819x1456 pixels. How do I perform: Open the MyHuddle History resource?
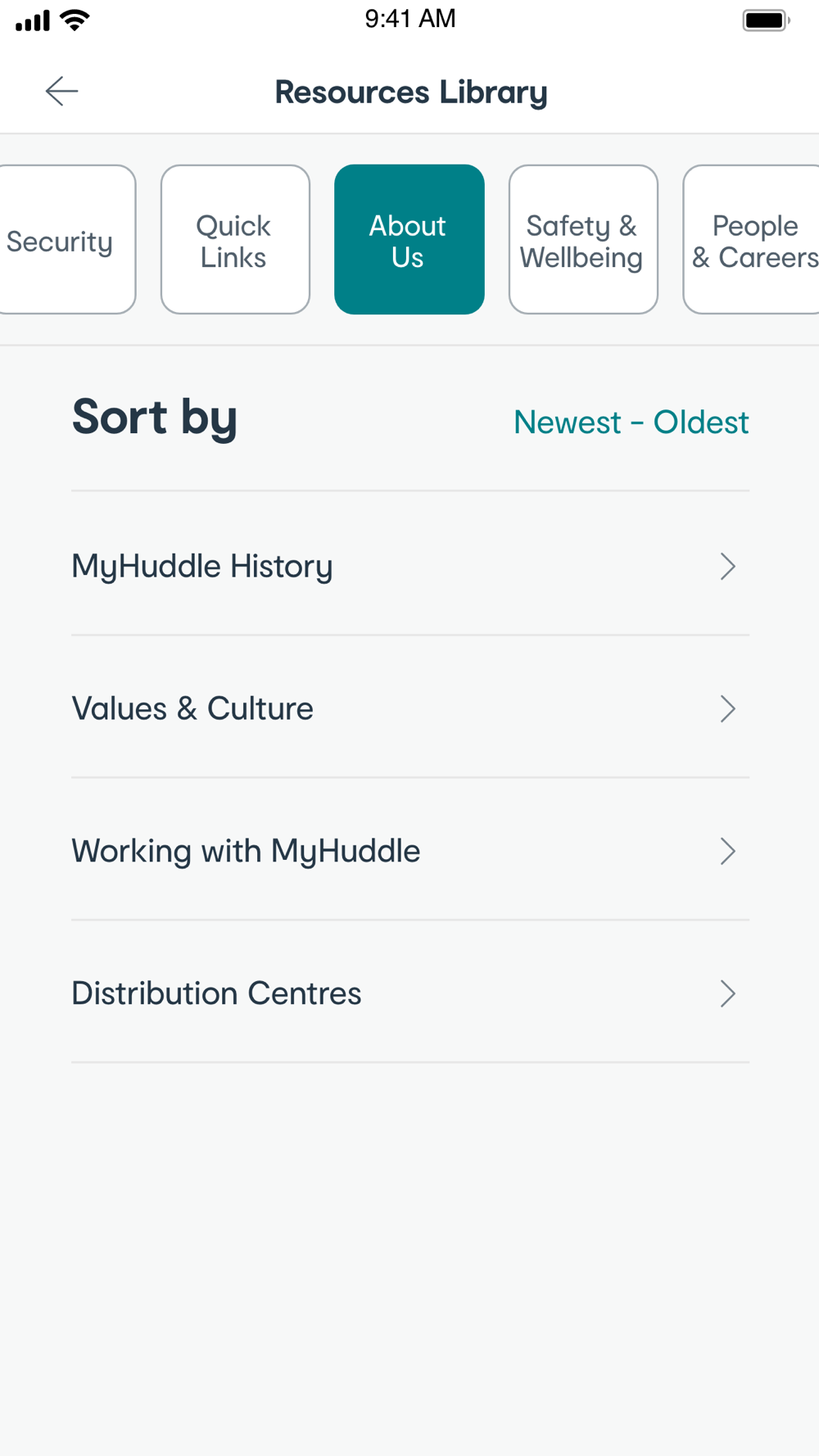point(410,564)
